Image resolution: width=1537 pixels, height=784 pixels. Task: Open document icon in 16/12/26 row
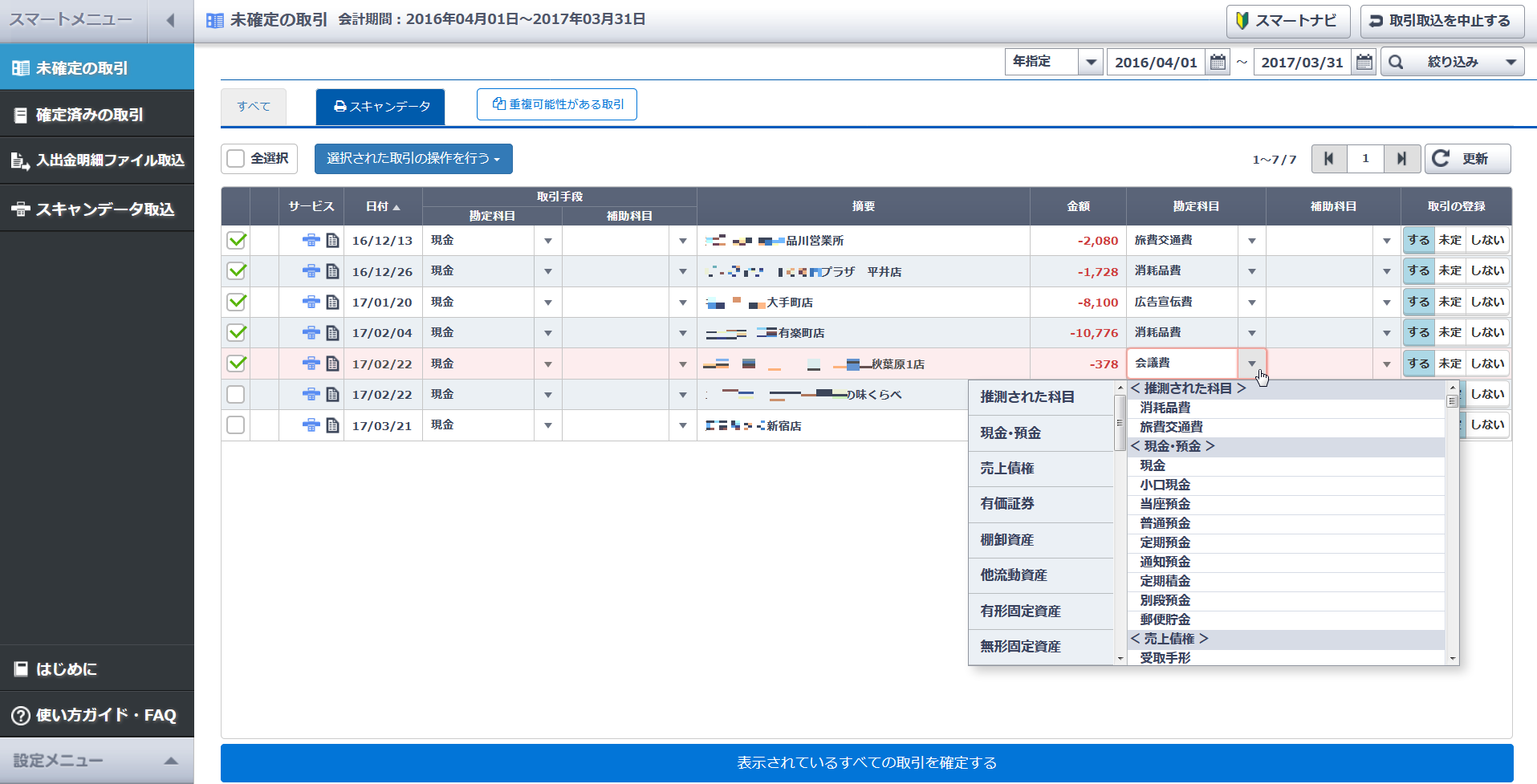[332, 271]
